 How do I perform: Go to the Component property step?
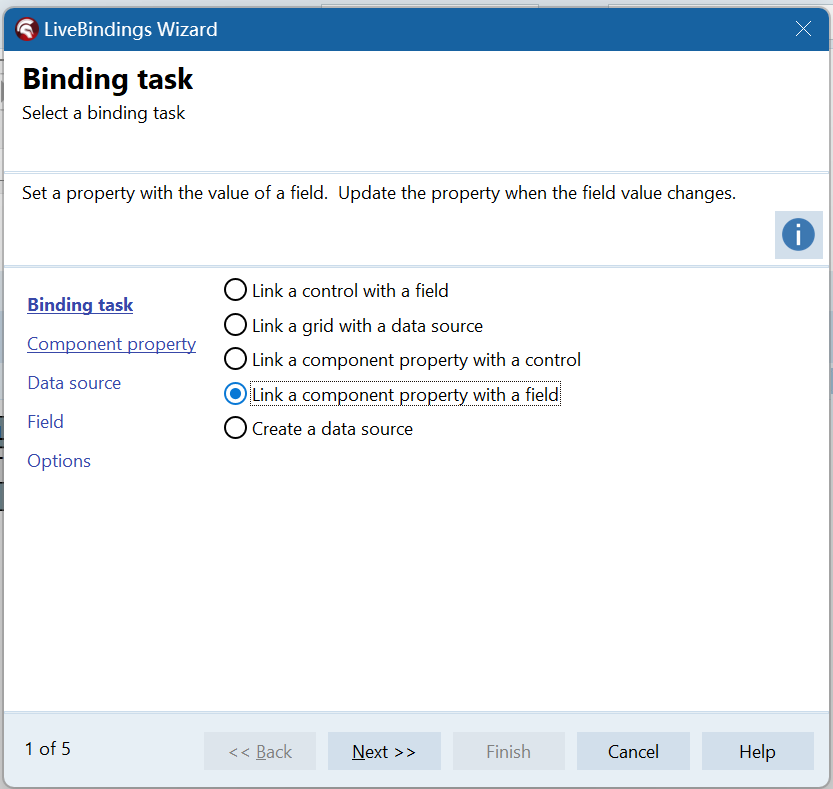pyautogui.click(x=111, y=344)
